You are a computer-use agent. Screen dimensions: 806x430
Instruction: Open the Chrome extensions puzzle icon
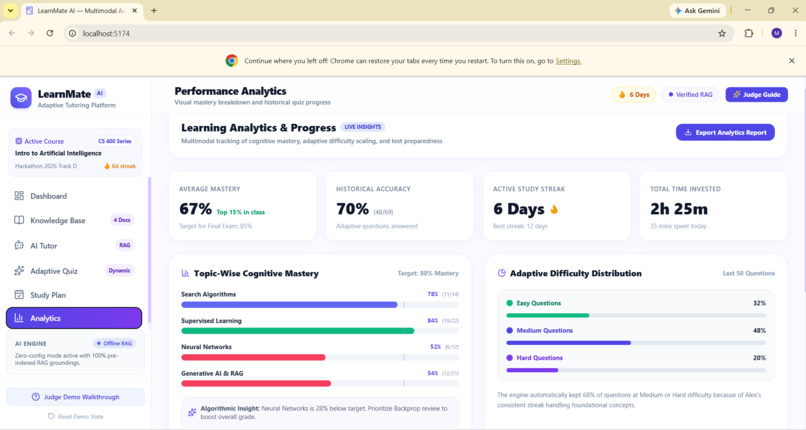(x=749, y=33)
